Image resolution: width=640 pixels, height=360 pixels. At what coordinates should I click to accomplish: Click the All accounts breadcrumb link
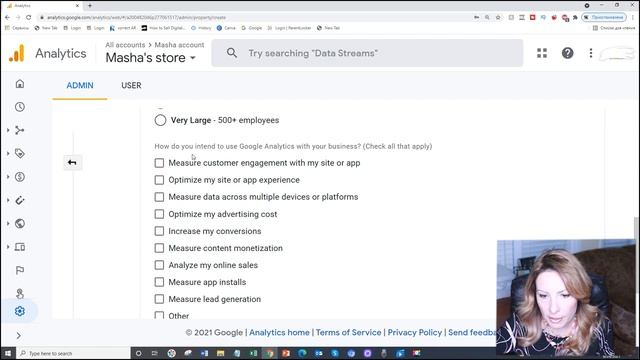click(x=125, y=45)
